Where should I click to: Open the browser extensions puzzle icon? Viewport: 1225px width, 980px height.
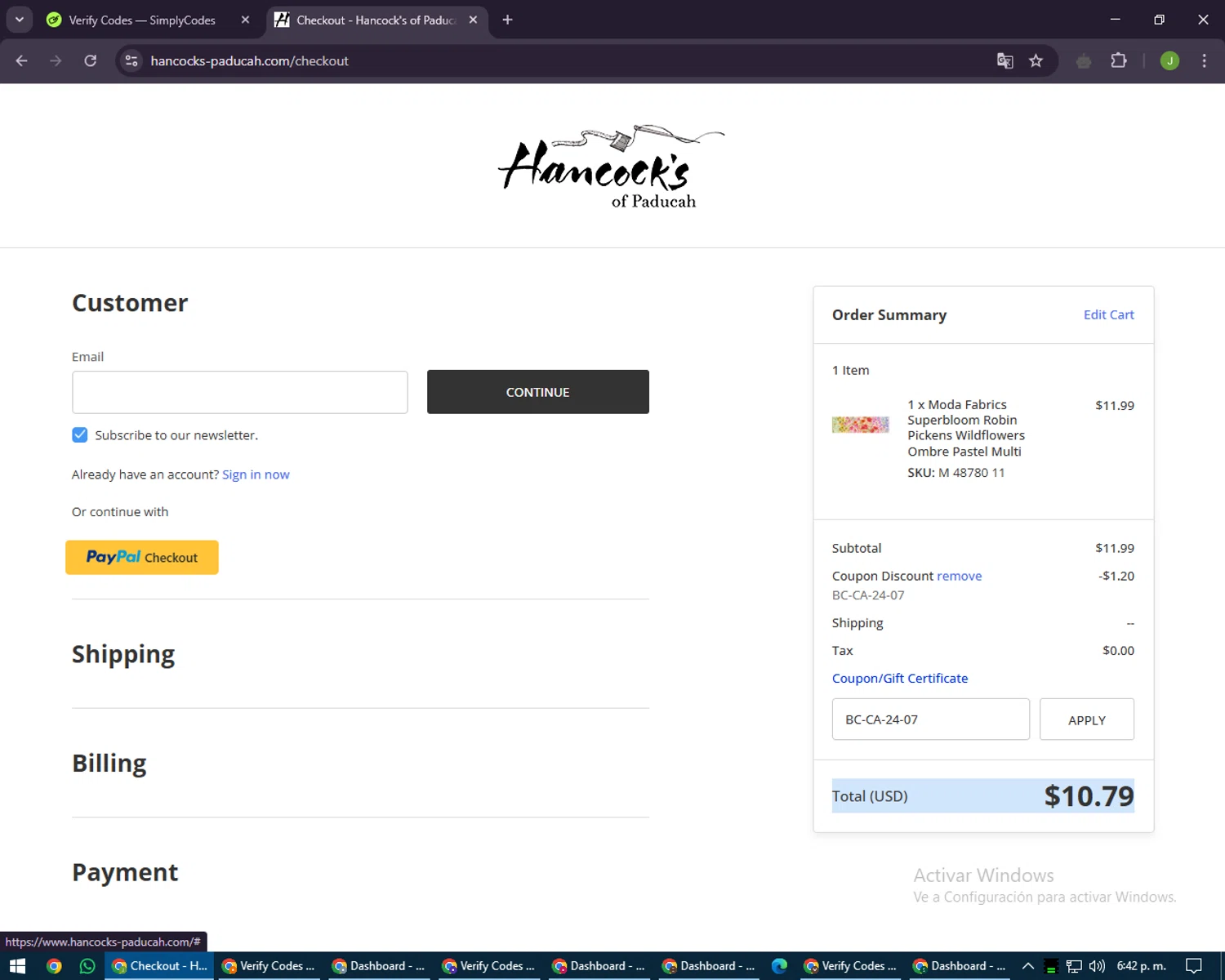(x=1119, y=60)
